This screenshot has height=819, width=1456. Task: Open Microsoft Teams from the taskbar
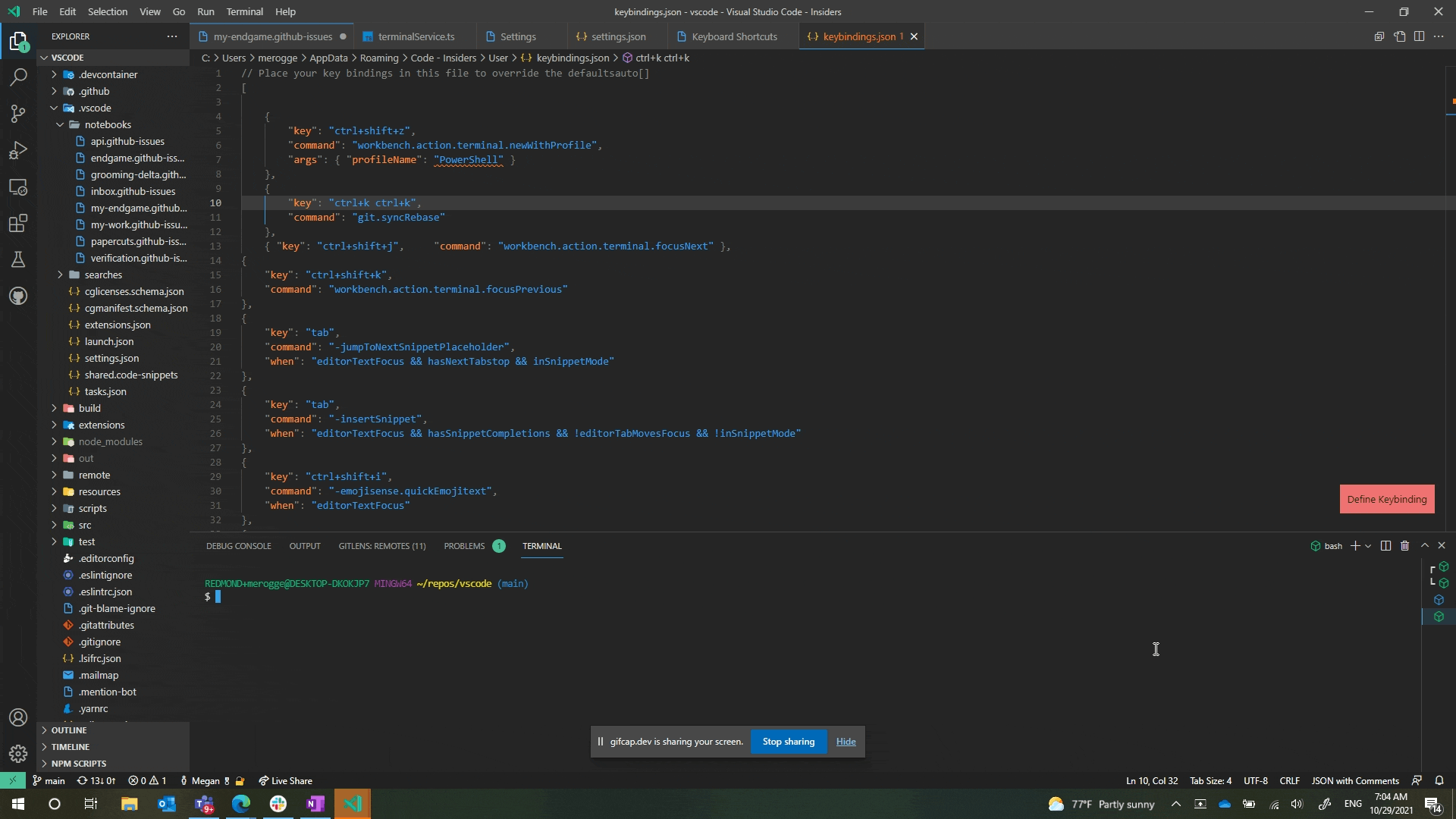203,803
